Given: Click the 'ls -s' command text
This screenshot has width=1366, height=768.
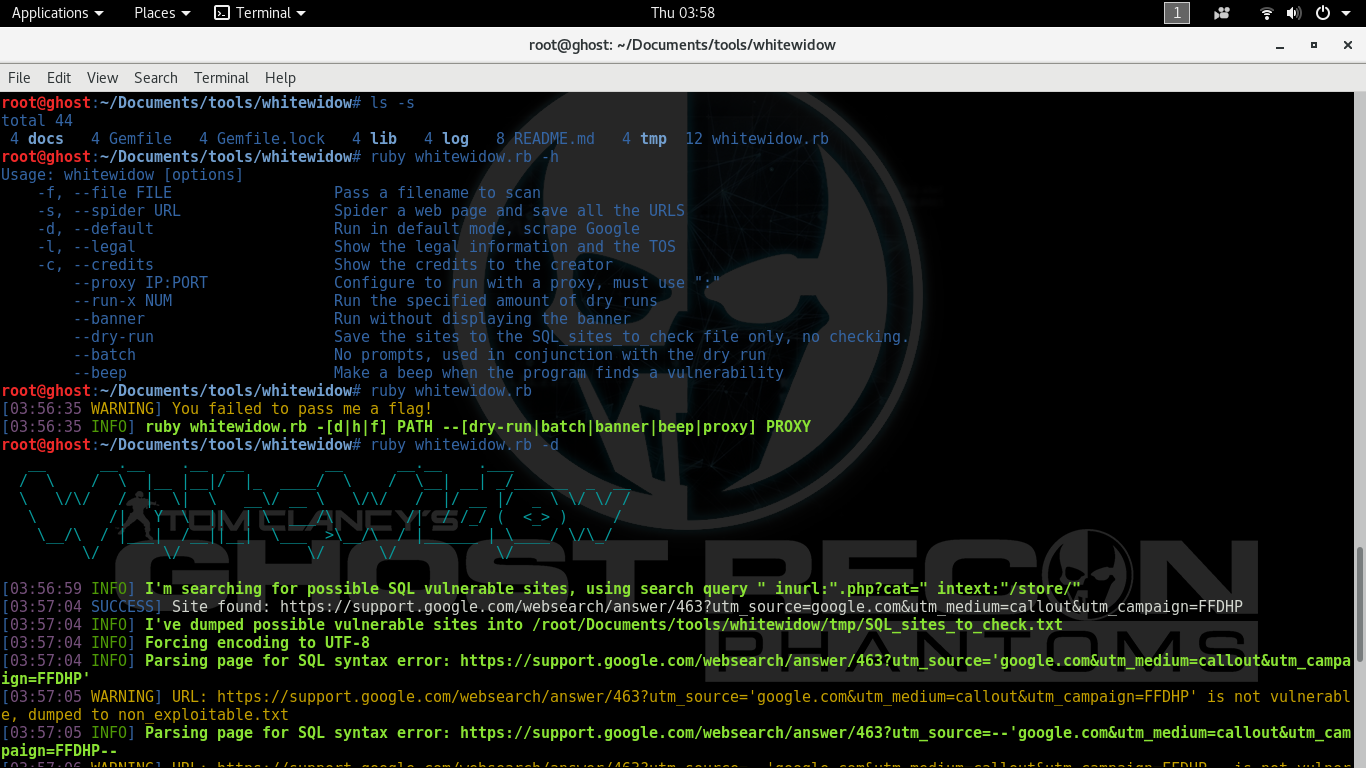Looking at the screenshot, I should 392,103.
